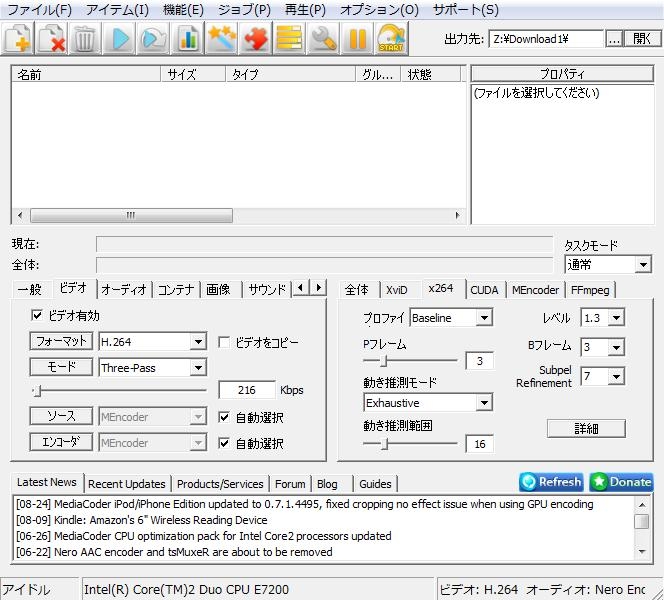Open the Three-Pass mode dropdown
664x600 pixels.
click(x=198, y=367)
